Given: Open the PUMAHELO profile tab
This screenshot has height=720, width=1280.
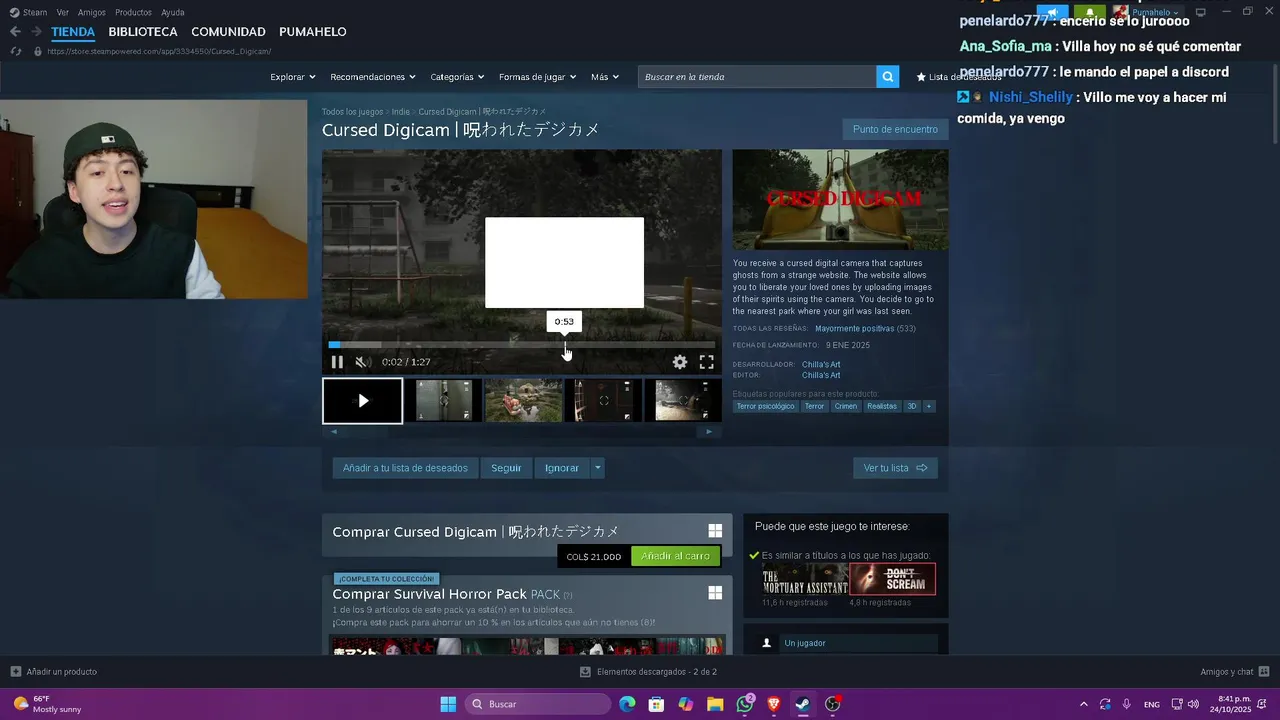Looking at the screenshot, I should 313,32.
